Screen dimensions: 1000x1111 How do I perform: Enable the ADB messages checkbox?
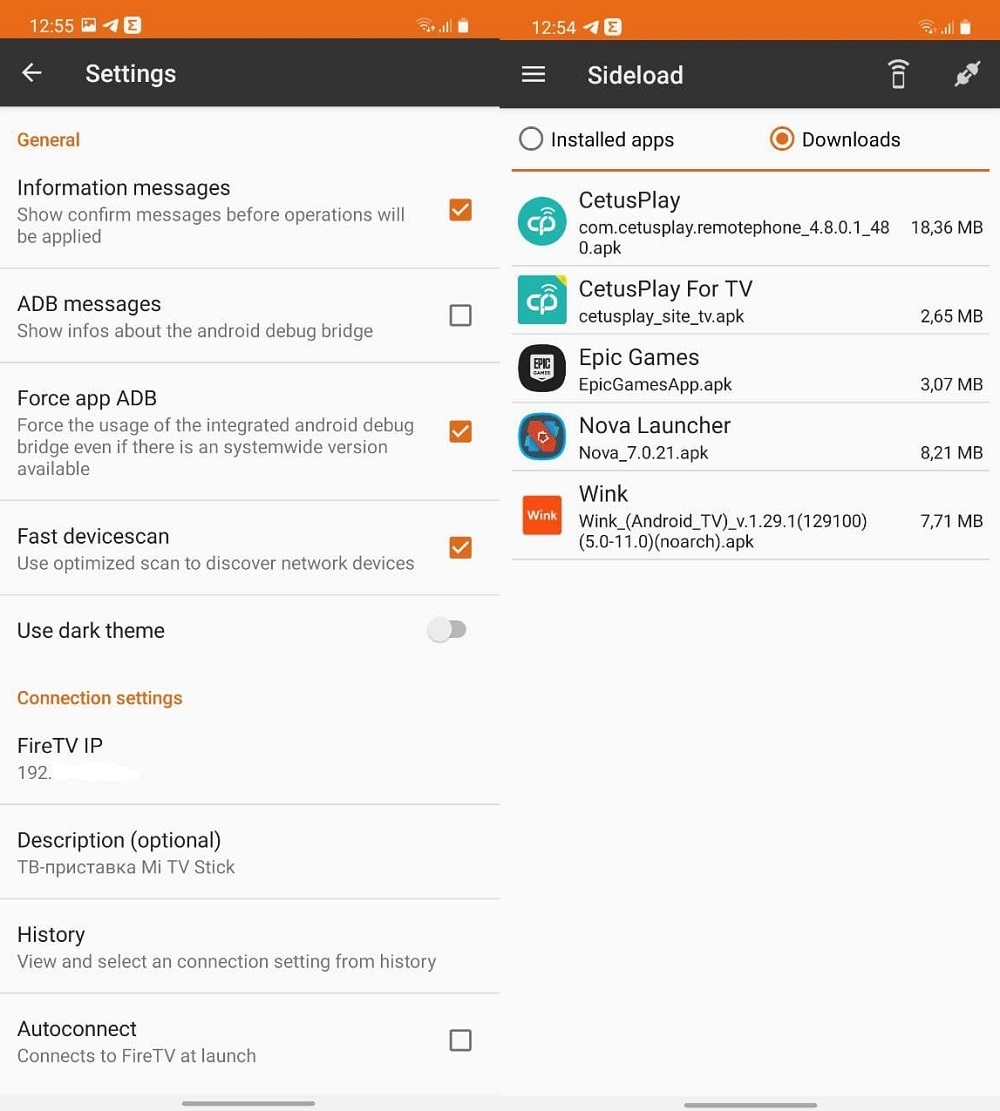point(461,315)
